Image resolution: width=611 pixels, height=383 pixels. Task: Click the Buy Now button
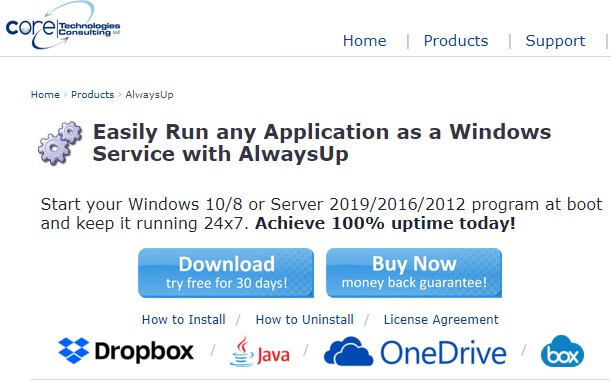point(414,273)
